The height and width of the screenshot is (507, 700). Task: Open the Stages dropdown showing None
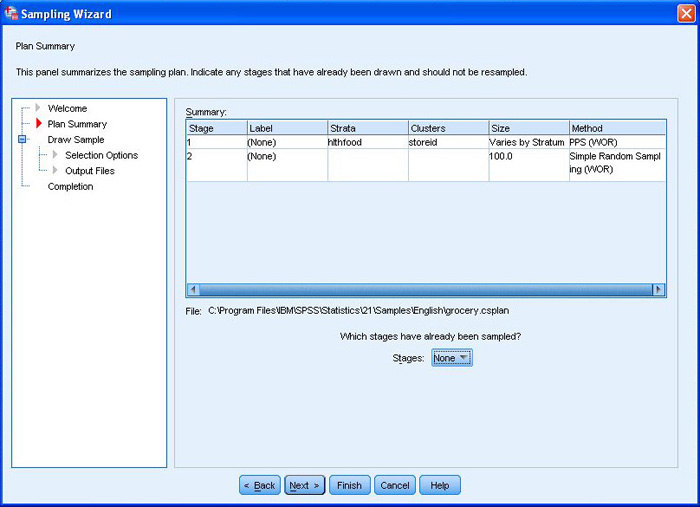coord(451,358)
